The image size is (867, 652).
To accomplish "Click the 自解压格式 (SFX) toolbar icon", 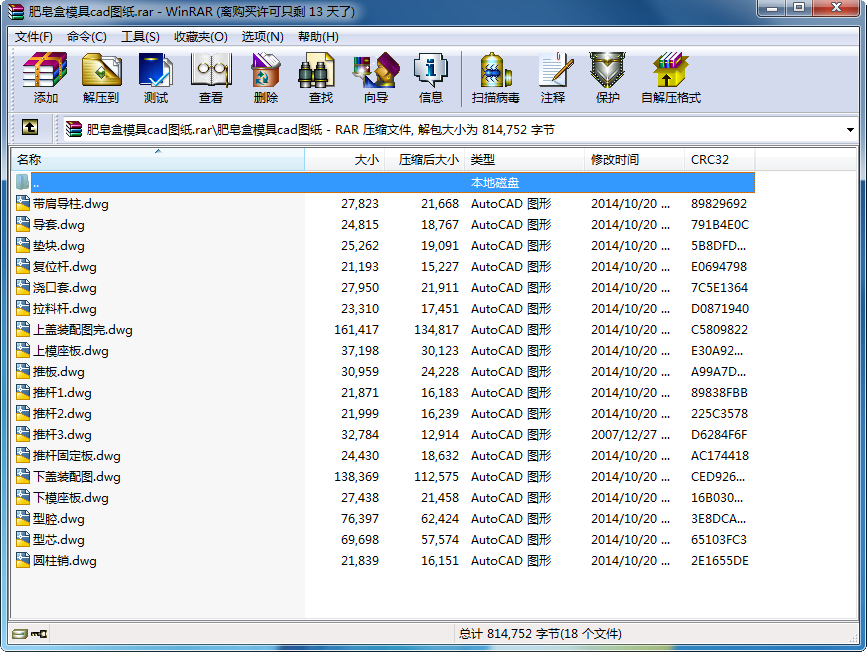I will 671,77.
